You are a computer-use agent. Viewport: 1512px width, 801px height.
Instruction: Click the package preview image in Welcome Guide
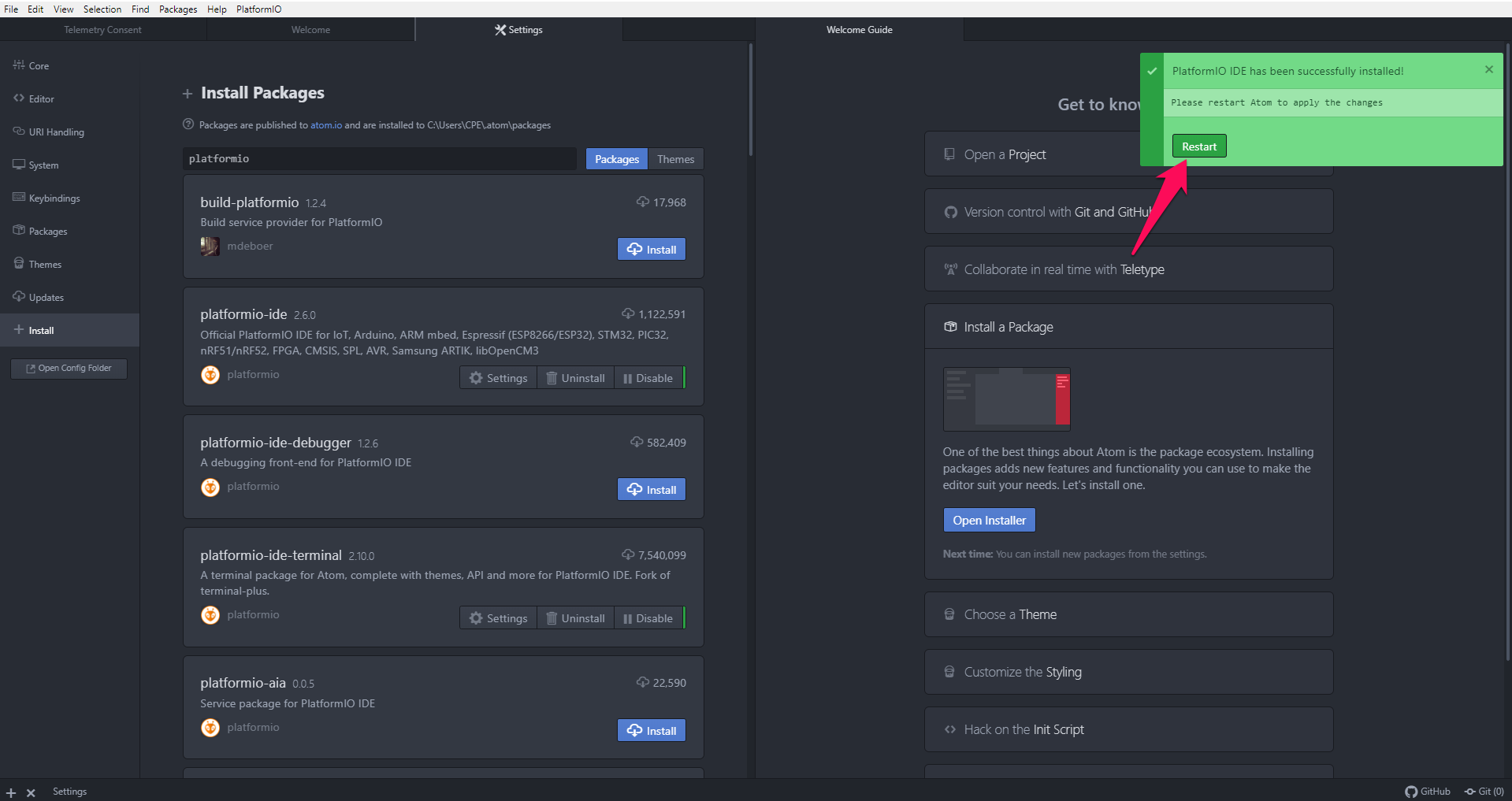tap(1007, 399)
